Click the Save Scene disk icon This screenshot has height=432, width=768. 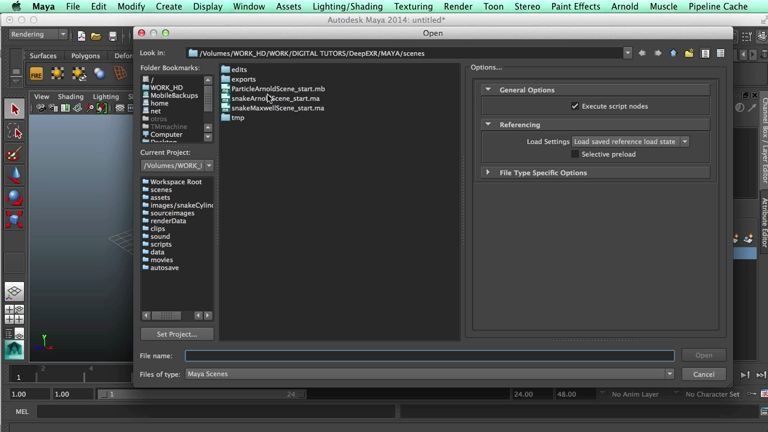(113, 36)
